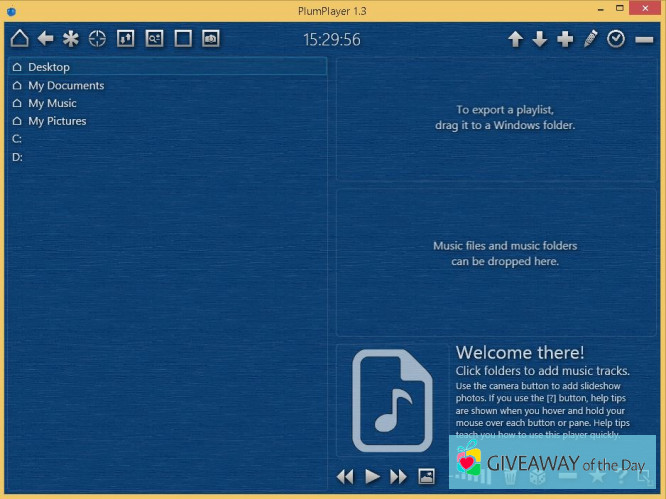Click the picture icon beside playback controls
The image size is (666, 499).
(426, 476)
